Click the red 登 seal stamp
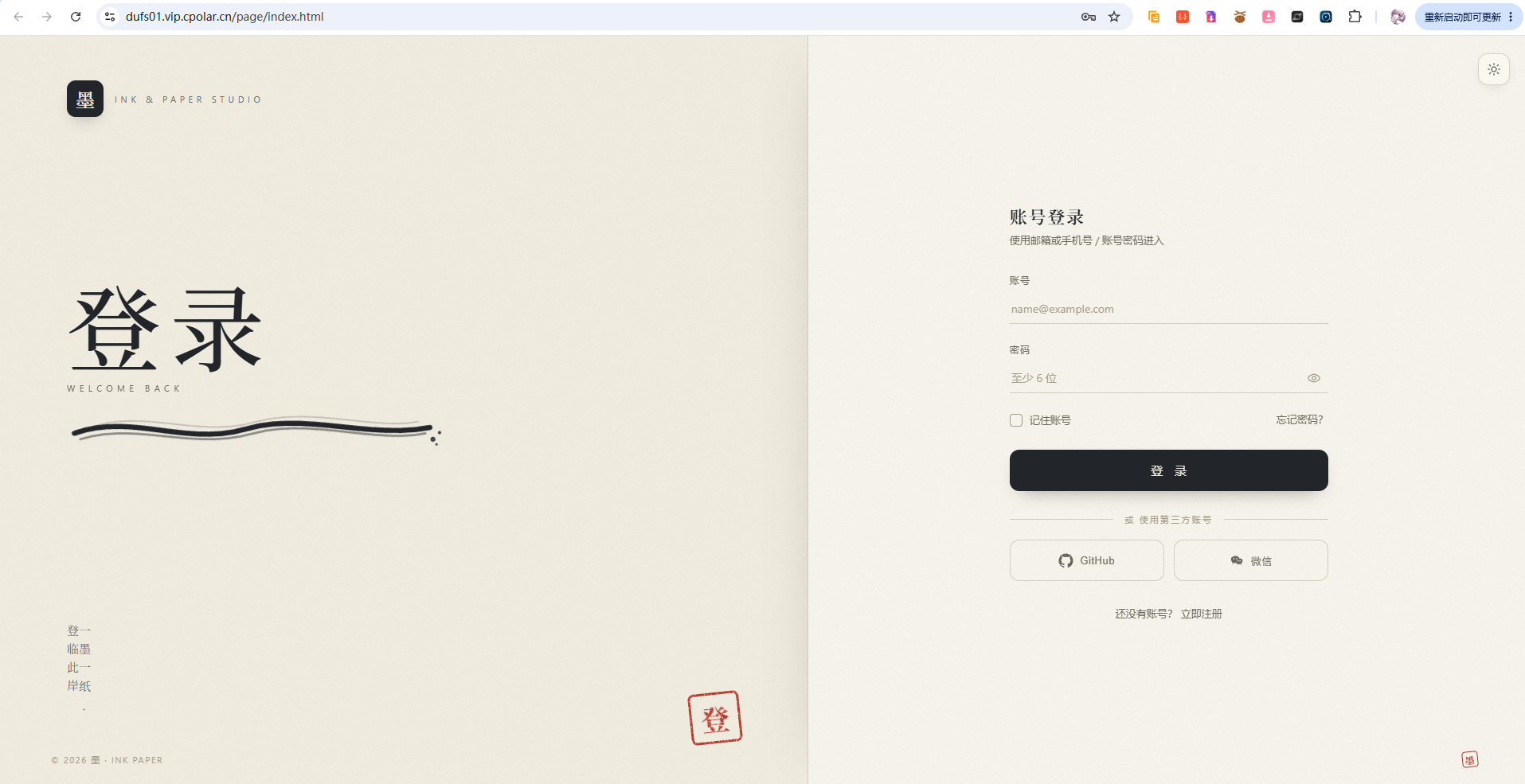1525x784 pixels. (x=715, y=718)
